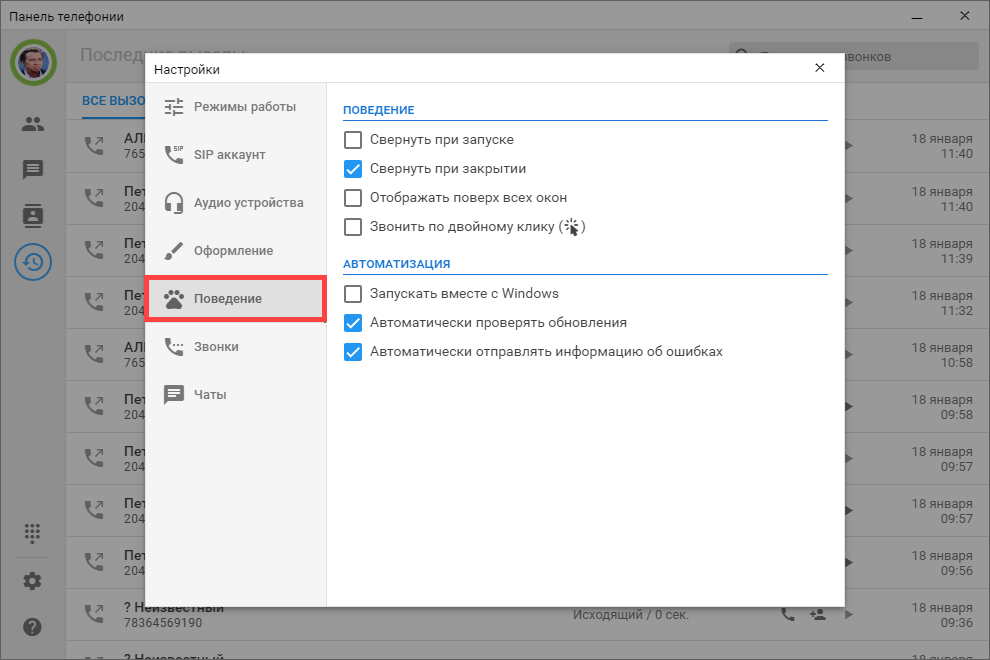Go to Аудио устройства settings section

click(x=235, y=203)
